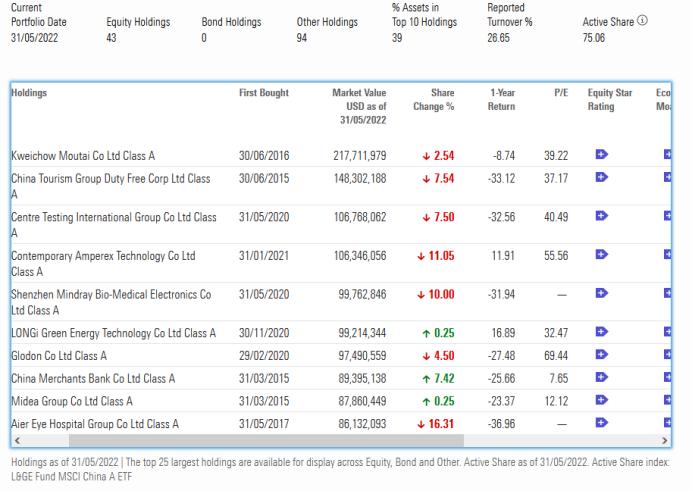Click Economic Moat icon in China Tourism row
693x492 pixels.
[x=667, y=177]
